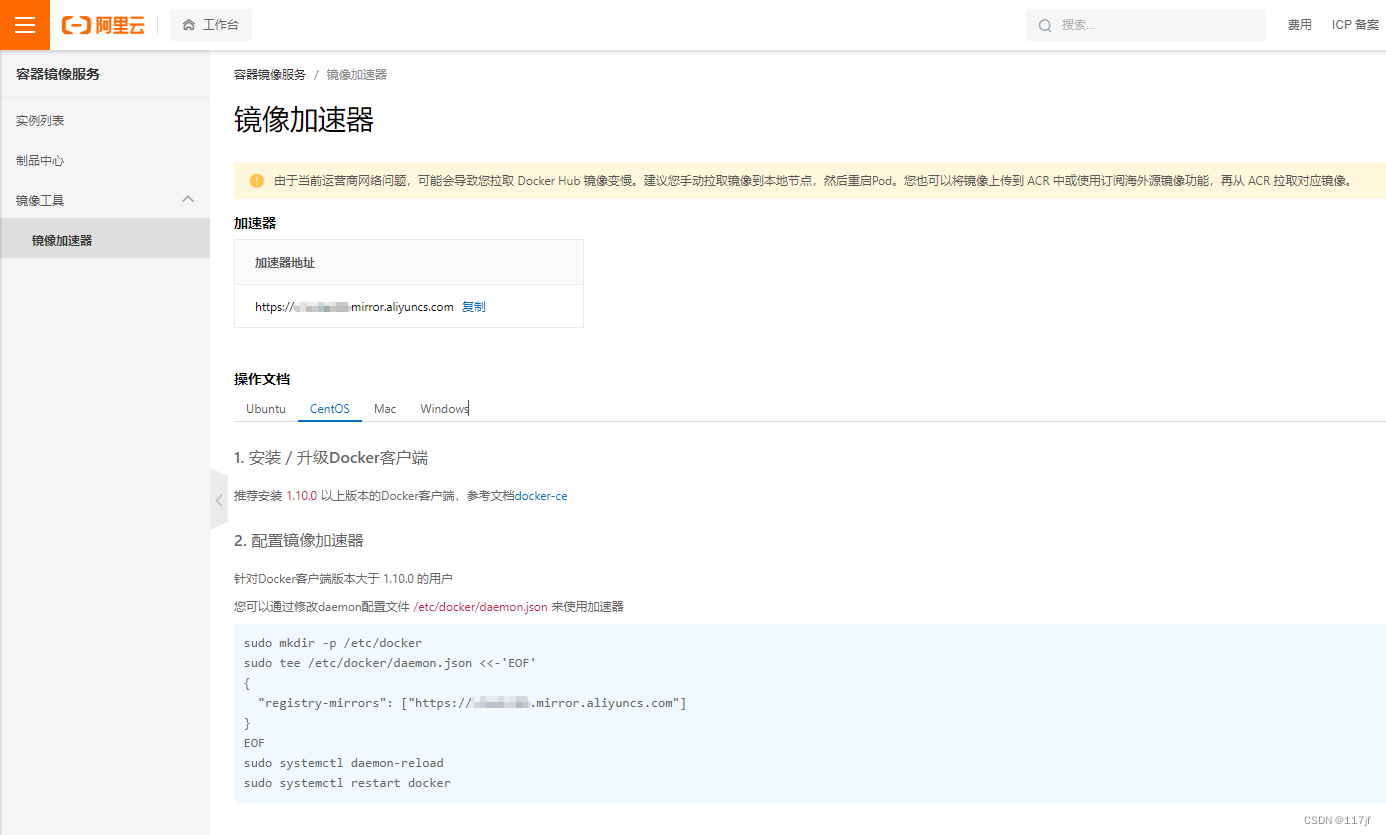Click heading 1. 安装 / 升级Docker客户端
The image size is (1386, 835).
tap(331, 458)
